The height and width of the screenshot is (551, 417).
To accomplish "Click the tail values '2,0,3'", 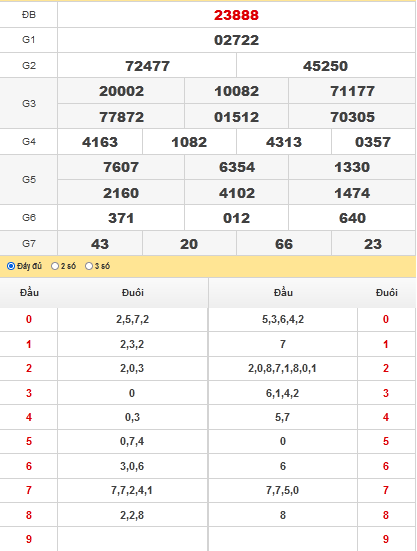I will [132, 368].
